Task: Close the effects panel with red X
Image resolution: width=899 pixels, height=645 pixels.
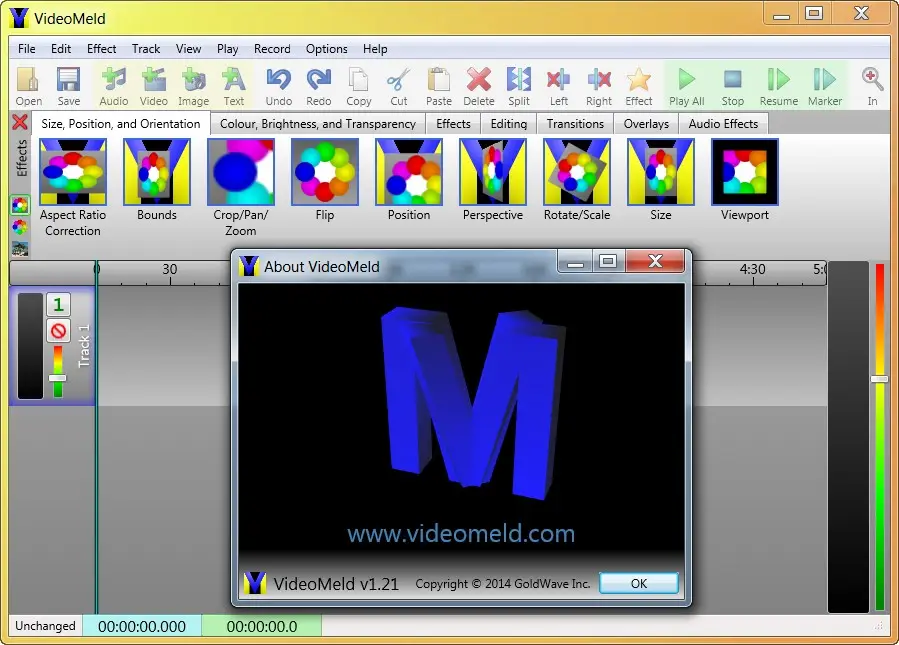Action: pos(20,122)
